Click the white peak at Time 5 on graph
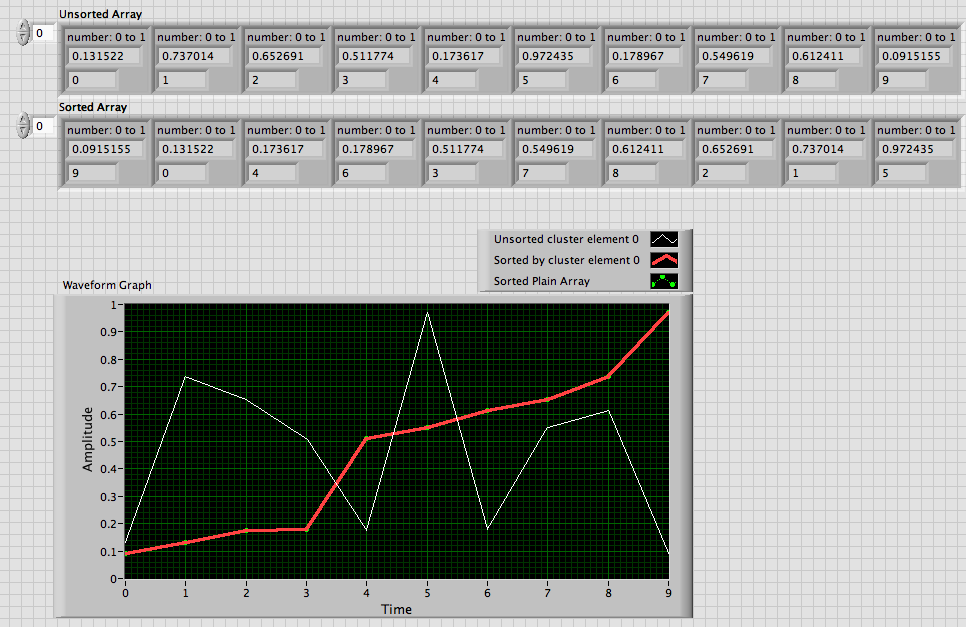 [x=427, y=314]
